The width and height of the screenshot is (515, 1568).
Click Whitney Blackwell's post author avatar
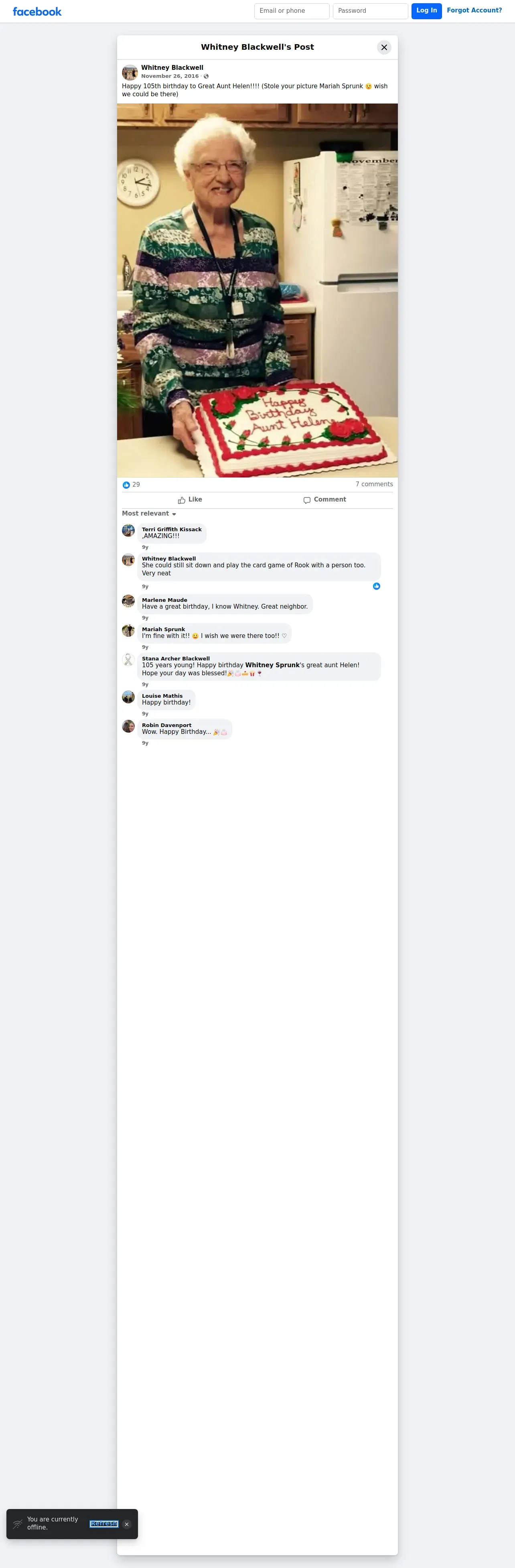click(x=130, y=73)
